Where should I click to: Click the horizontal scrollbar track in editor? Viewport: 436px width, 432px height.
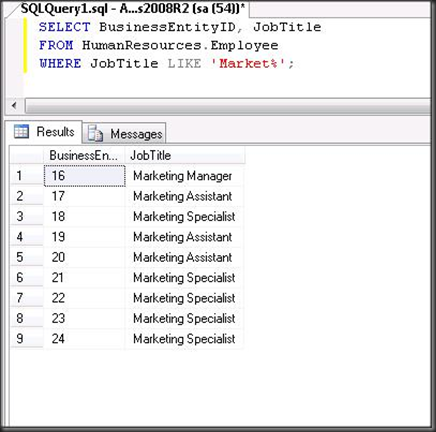coord(228,106)
